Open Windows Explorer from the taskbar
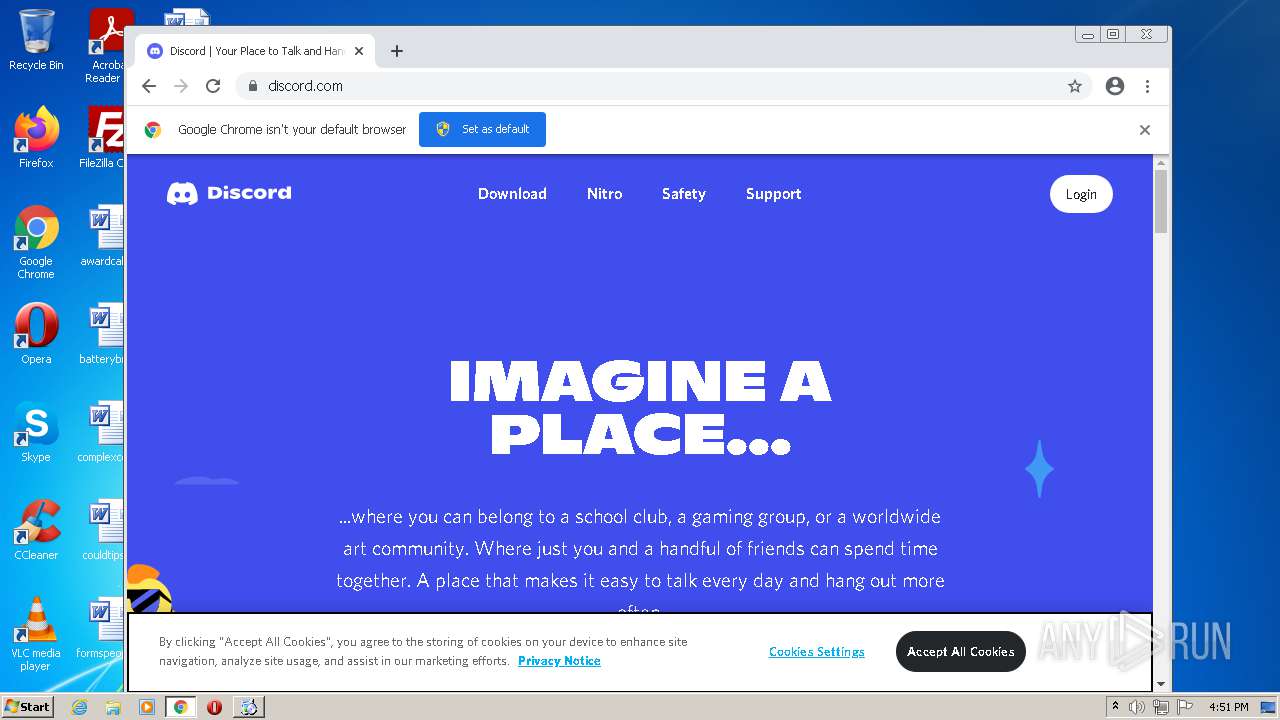 click(x=113, y=707)
